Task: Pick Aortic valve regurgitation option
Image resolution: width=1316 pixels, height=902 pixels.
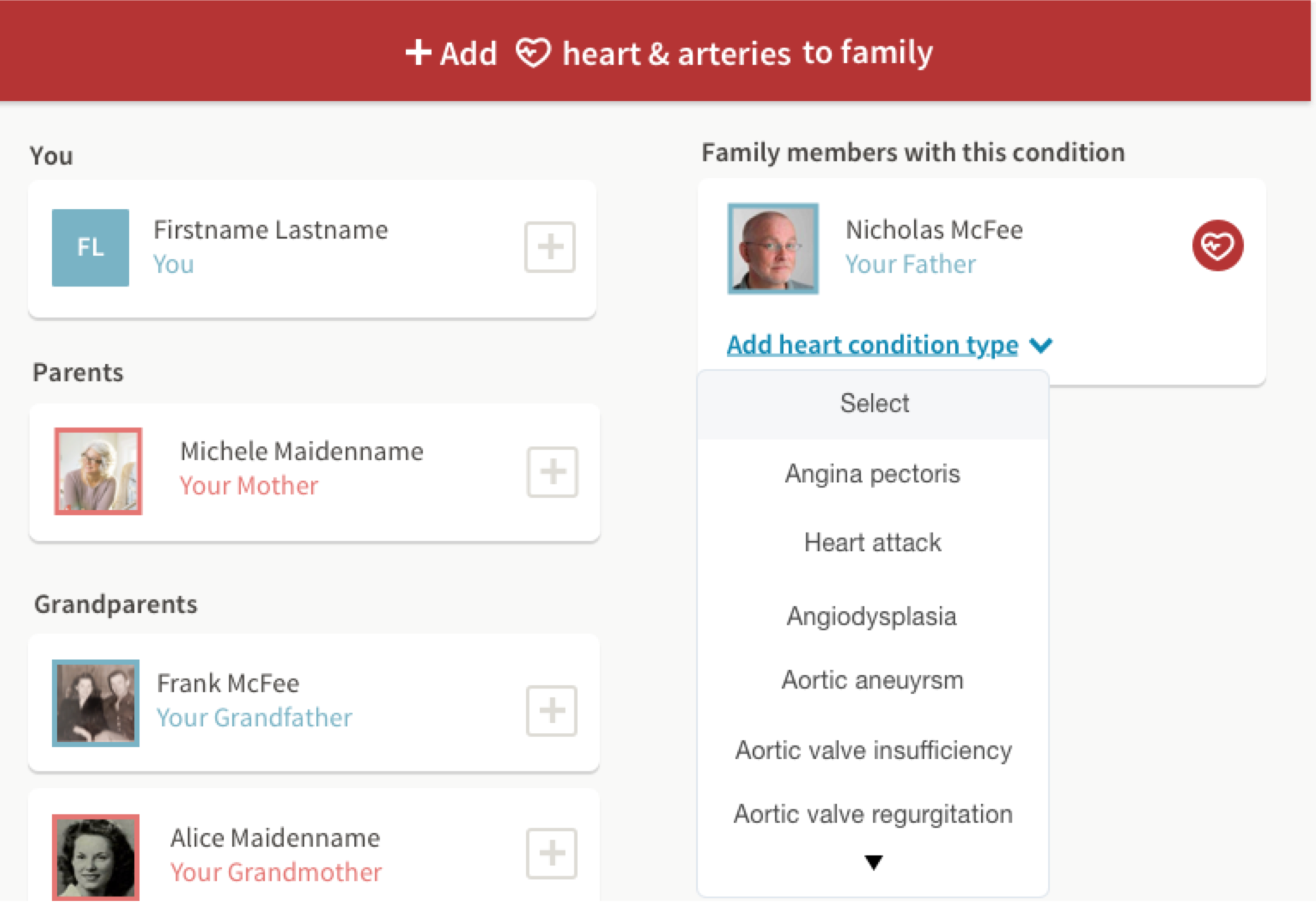Action: 873,814
